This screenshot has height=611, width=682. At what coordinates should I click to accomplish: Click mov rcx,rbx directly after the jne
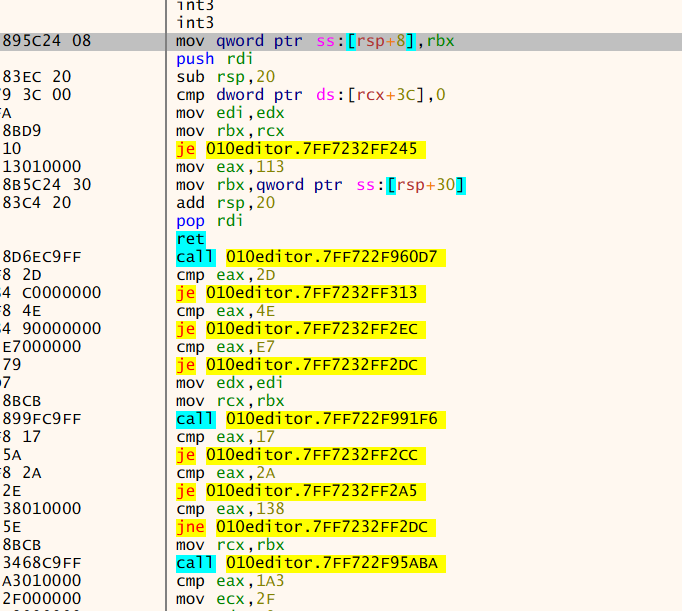point(230,545)
